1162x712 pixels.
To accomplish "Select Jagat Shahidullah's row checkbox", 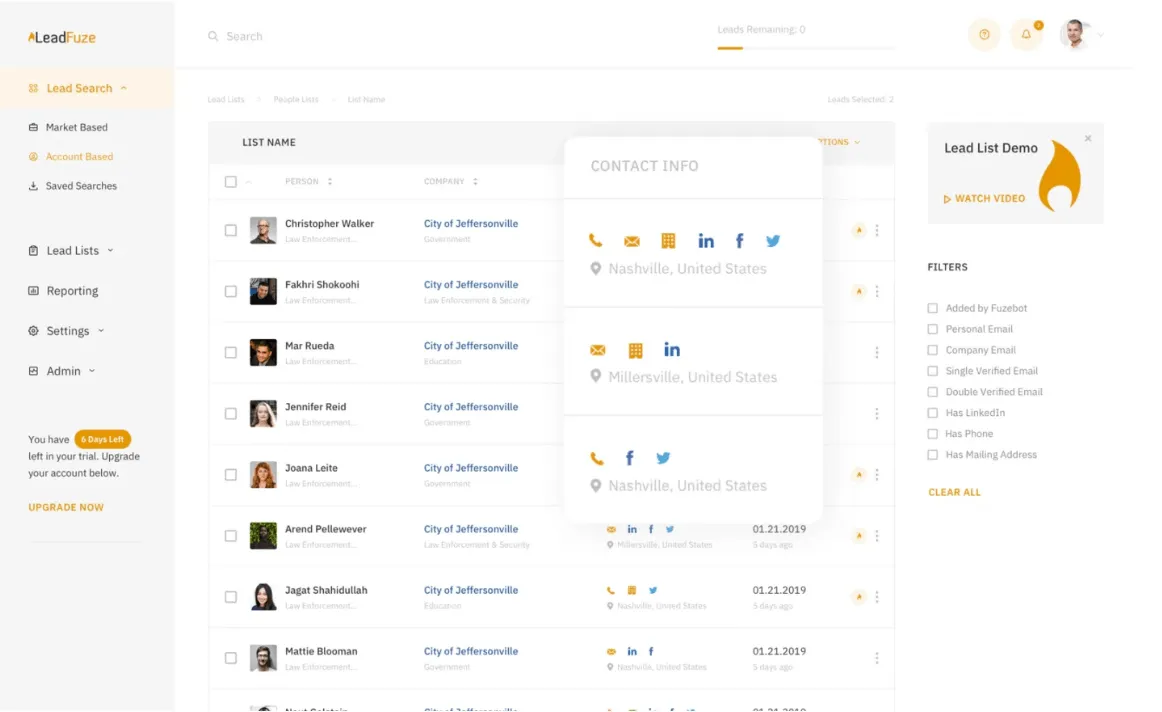I will (x=230, y=596).
